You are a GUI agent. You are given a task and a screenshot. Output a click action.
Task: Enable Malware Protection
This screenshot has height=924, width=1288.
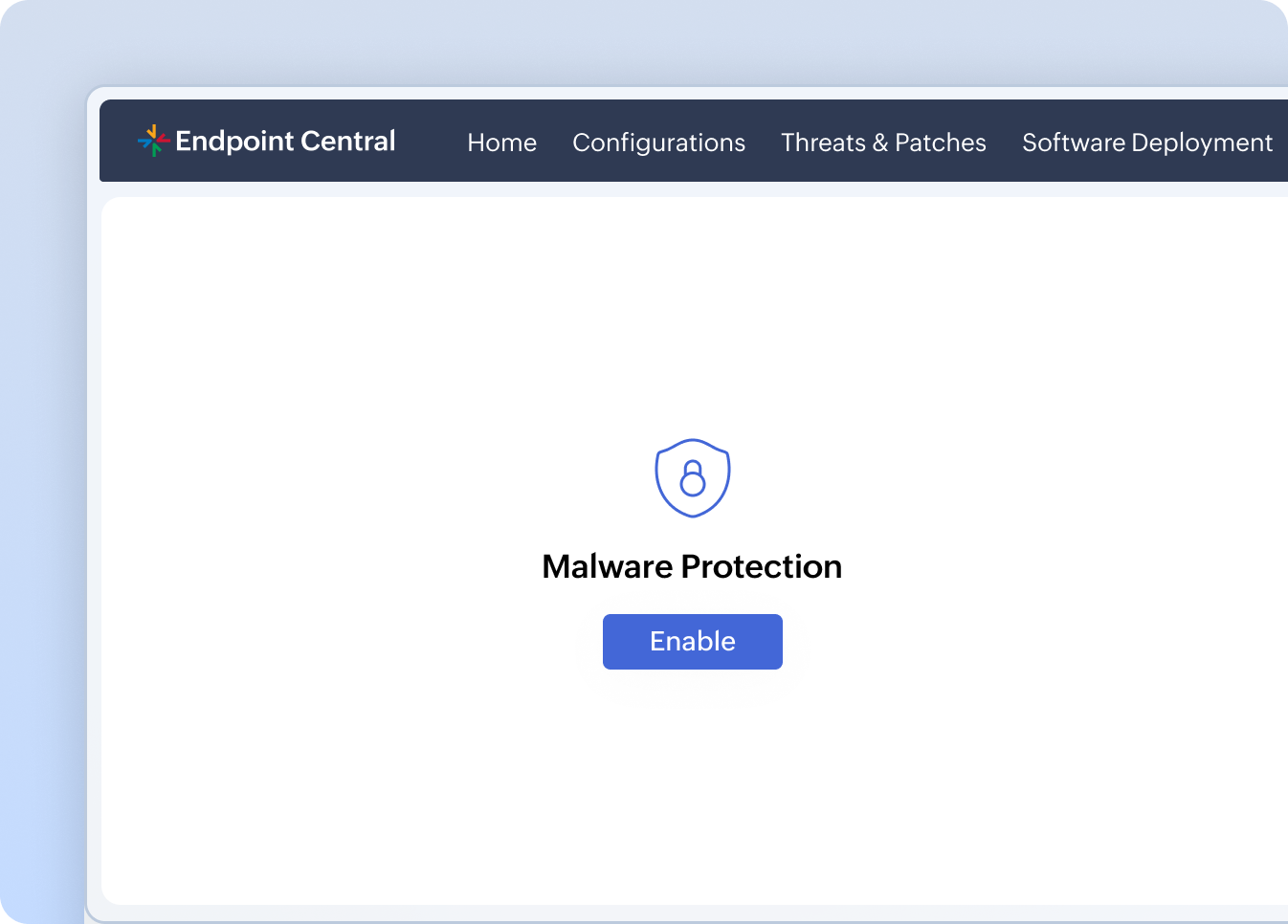692,641
